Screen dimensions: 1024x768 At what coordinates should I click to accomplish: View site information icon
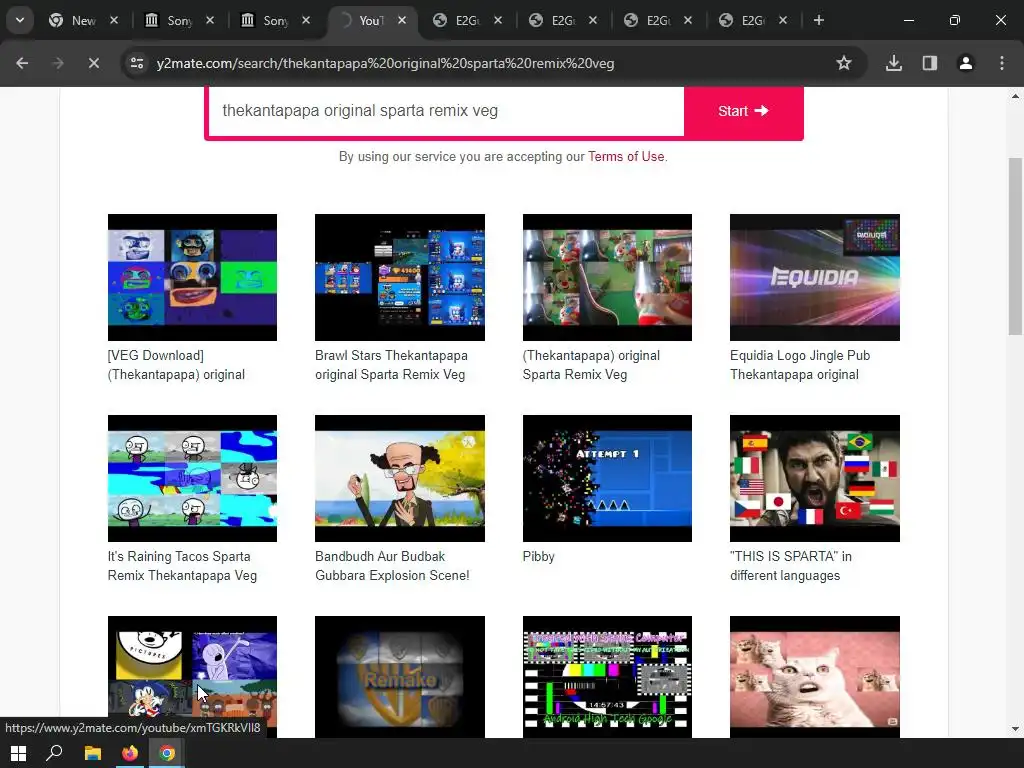137,63
